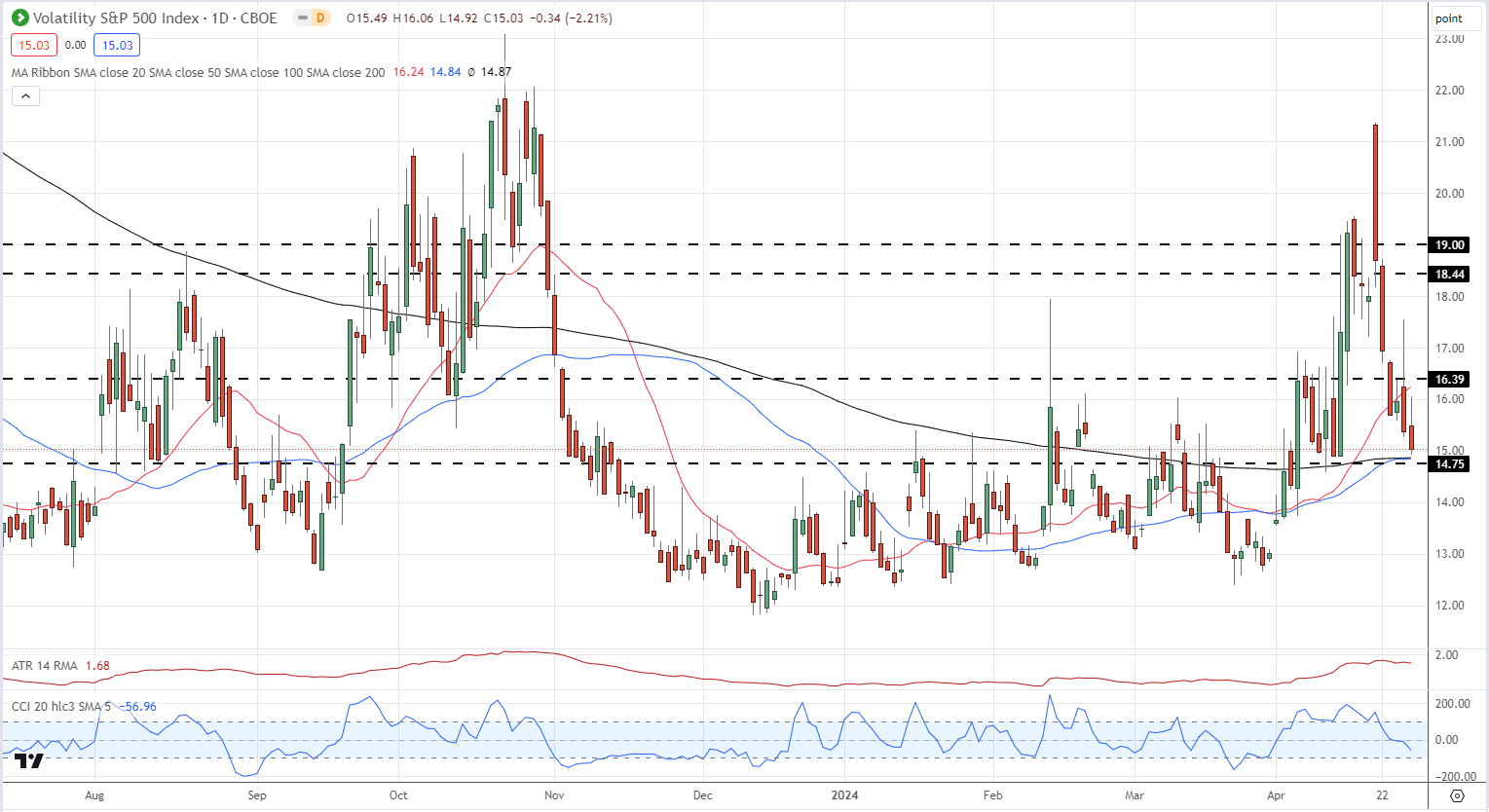Click the 19.00 horizontal line price label
Image resolution: width=1489 pixels, height=812 pixels.
tap(1449, 245)
